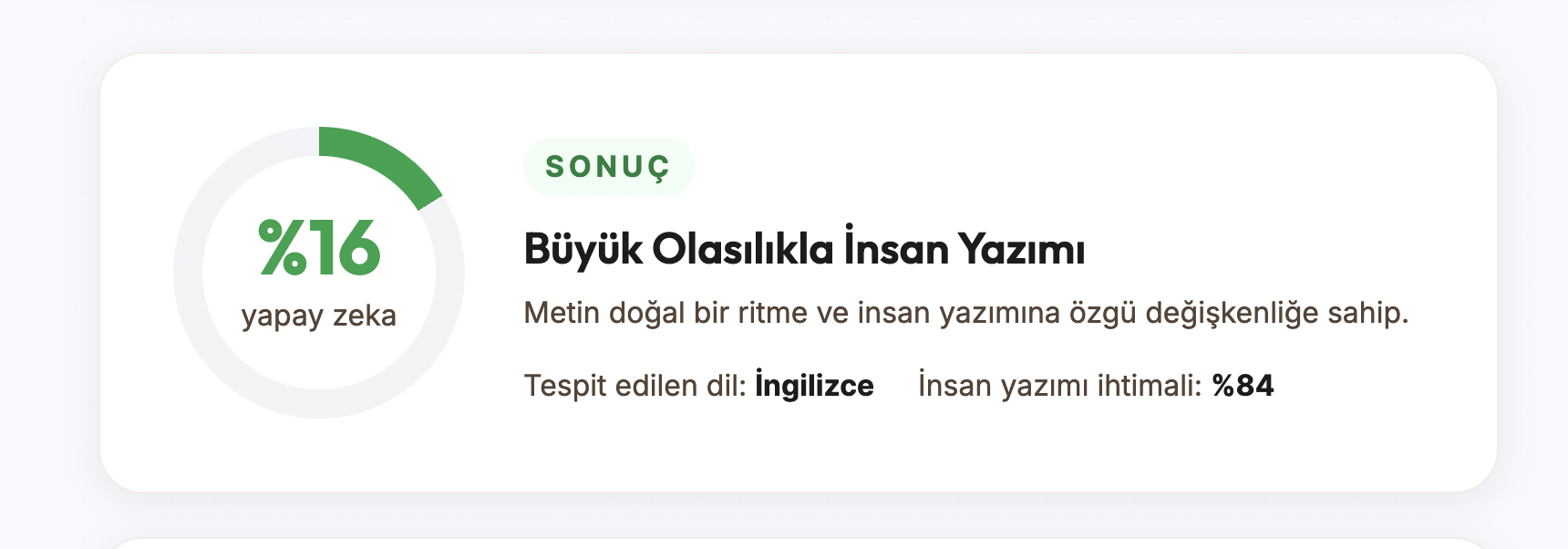This screenshot has width=1568, height=549.
Task: Click the "yapay zeka" label under the score
Action: pos(319,316)
